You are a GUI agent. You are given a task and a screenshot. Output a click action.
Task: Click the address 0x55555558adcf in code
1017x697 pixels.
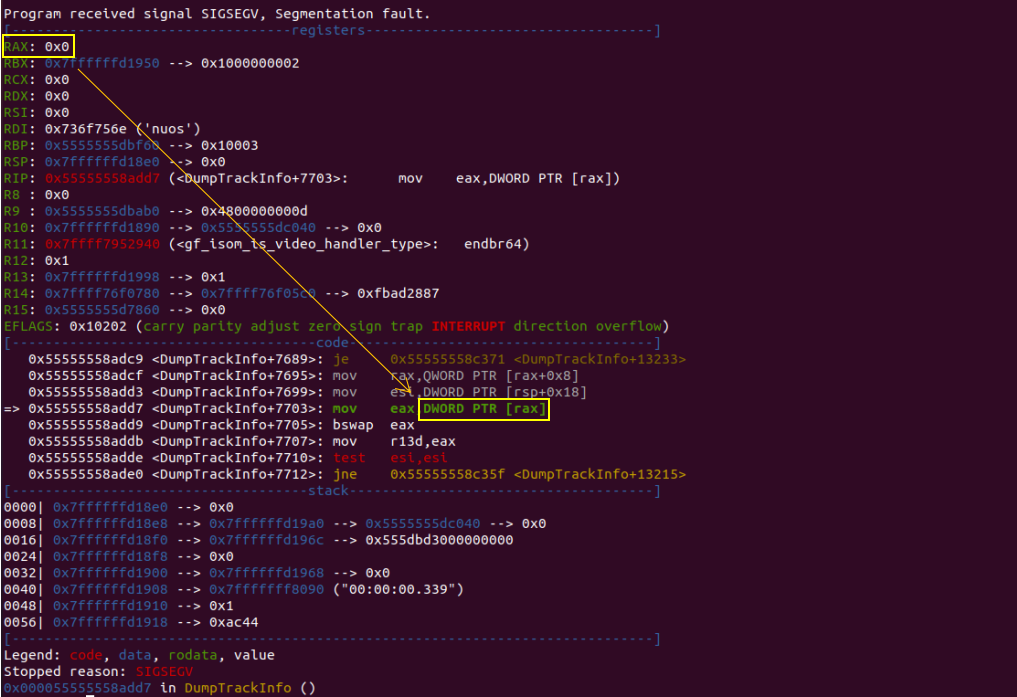pyautogui.click(x=86, y=375)
